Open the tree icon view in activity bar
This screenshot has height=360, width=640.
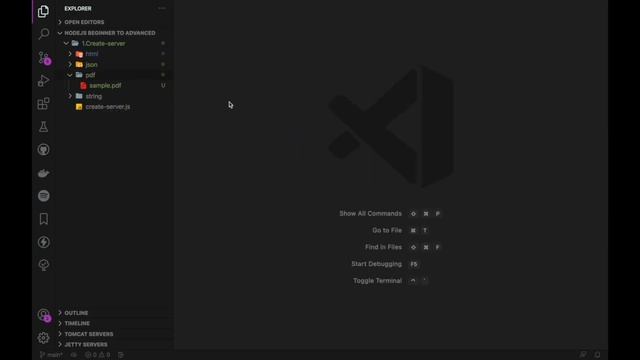(43, 265)
